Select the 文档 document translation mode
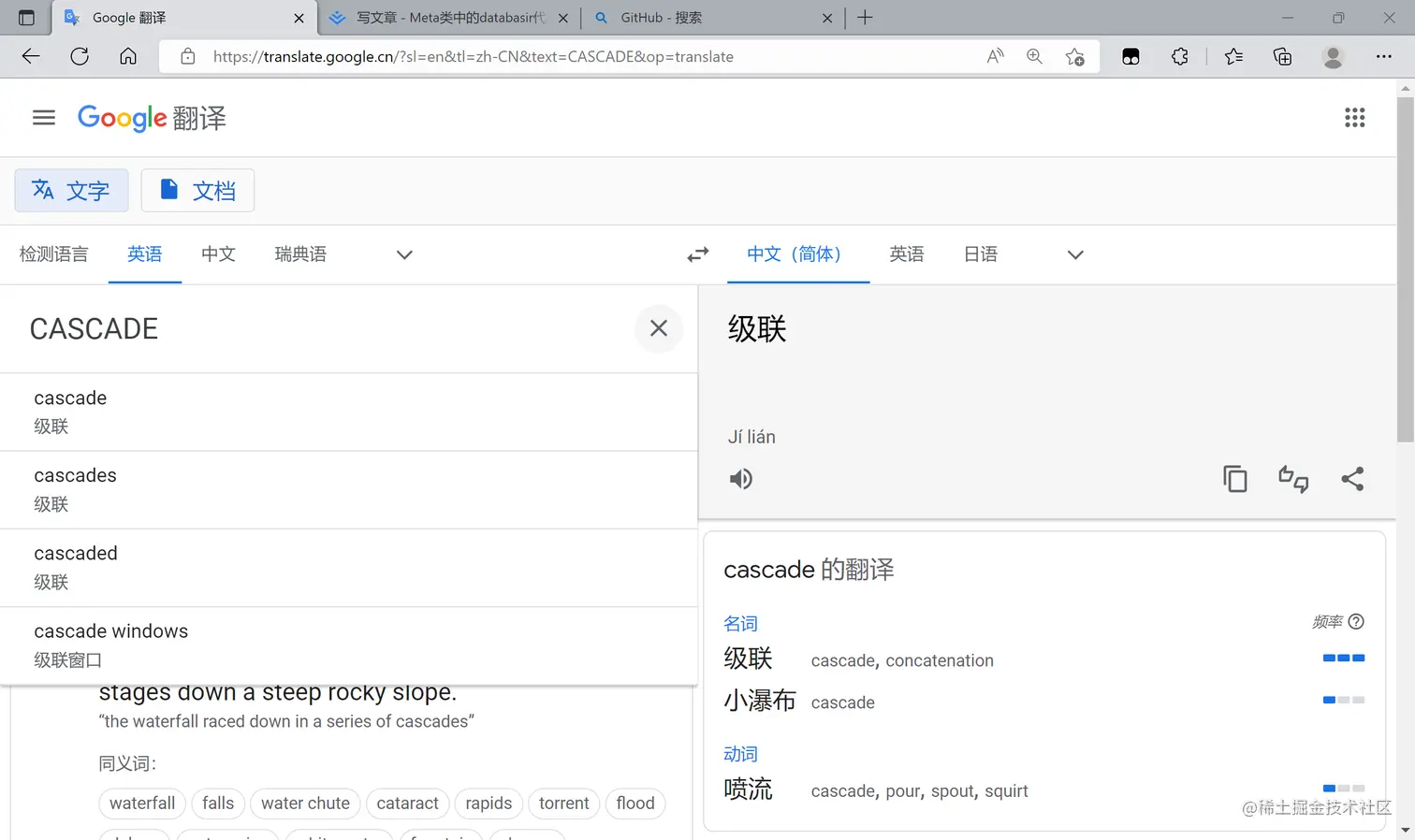 tap(197, 191)
